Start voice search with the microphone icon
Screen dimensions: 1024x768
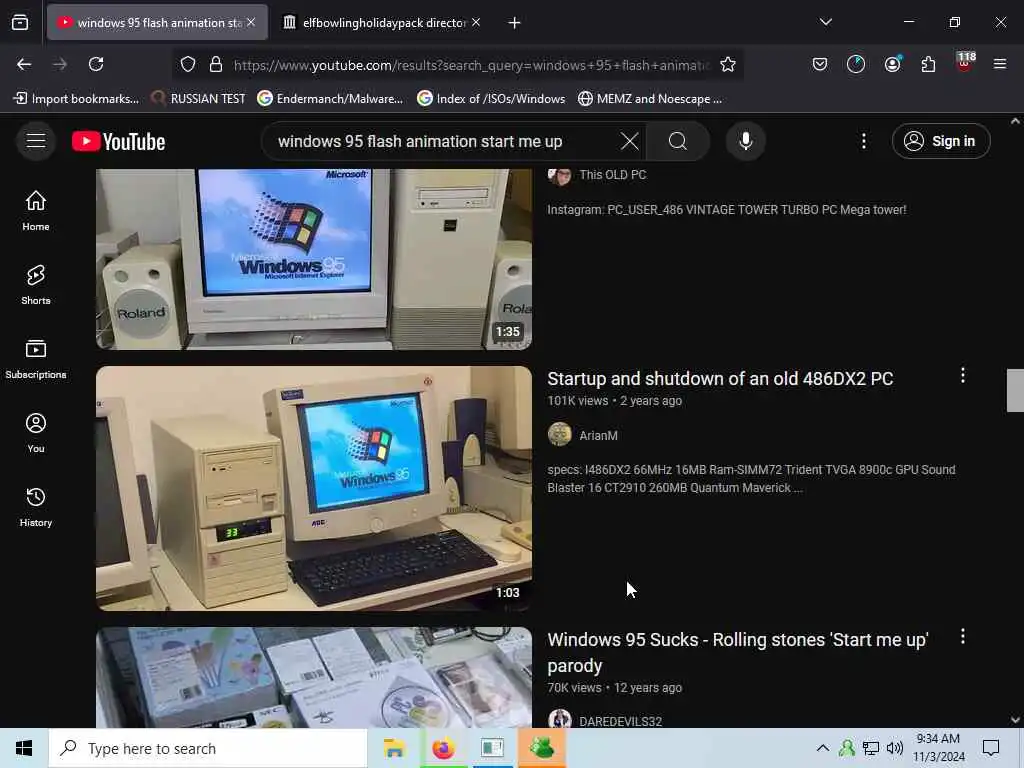[x=745, y=141]
